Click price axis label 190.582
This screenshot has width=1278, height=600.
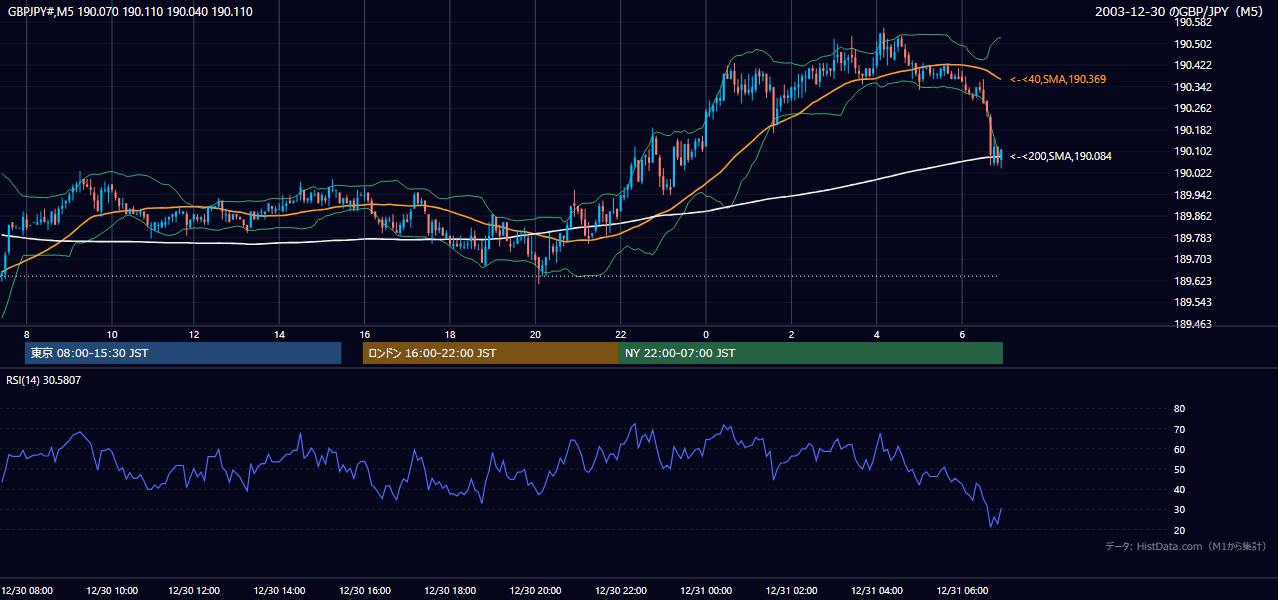[1193, 22]
